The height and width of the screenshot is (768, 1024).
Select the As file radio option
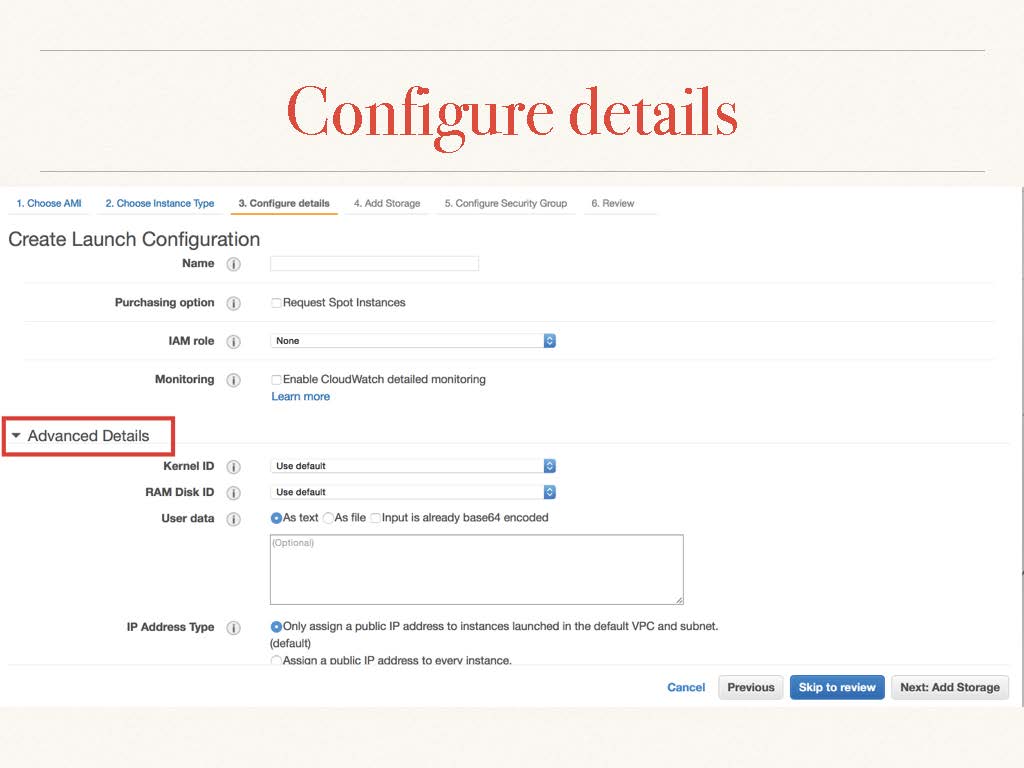328,518
